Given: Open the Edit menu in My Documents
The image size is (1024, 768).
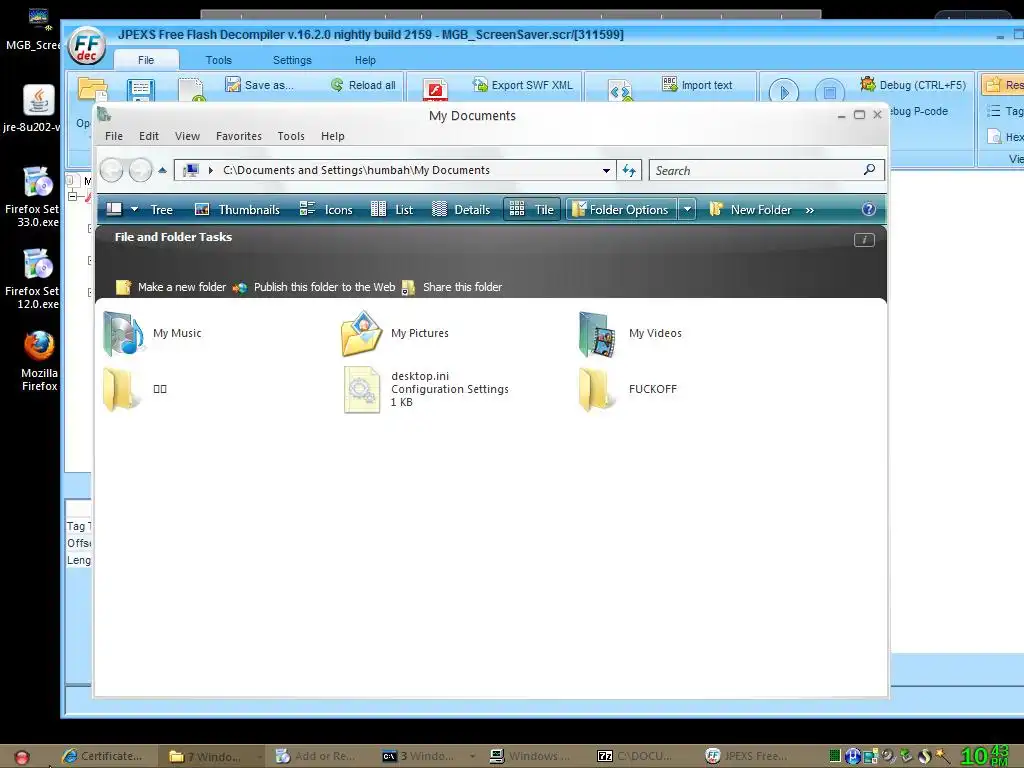Looking at the screenshot, I should coord(148,136).
